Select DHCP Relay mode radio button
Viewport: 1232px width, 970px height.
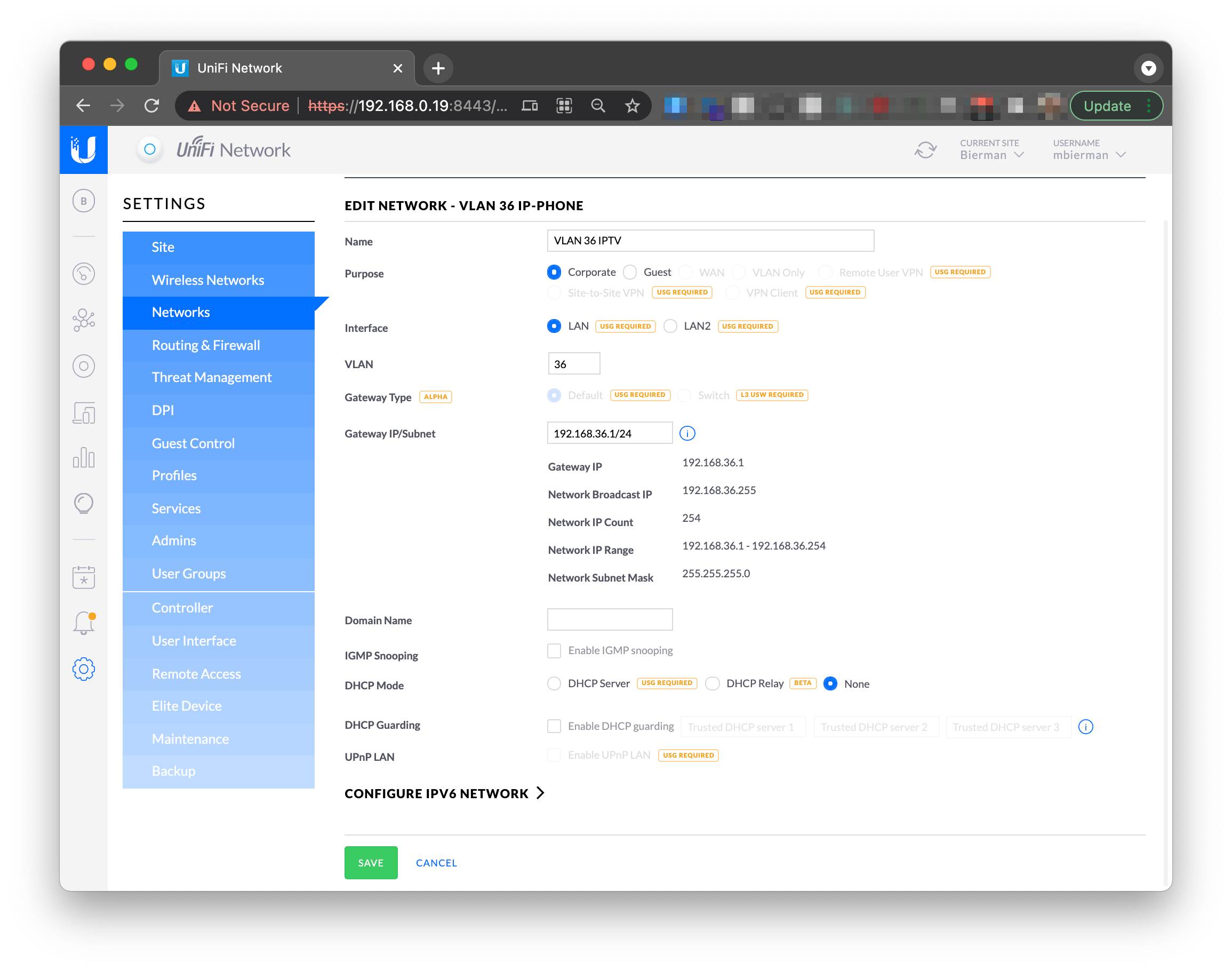click(x=713, y=684)
